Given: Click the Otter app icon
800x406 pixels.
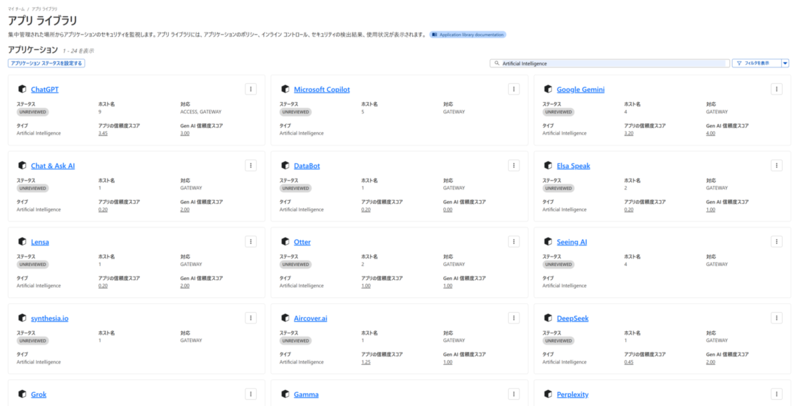Looking at the screenshot, I should 285,242.
